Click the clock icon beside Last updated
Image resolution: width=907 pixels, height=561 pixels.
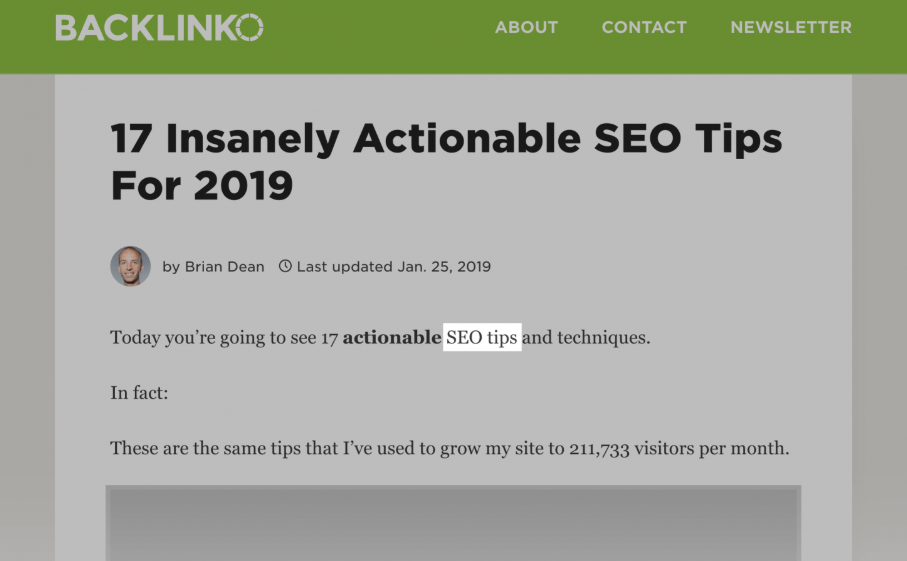(285, 266)
